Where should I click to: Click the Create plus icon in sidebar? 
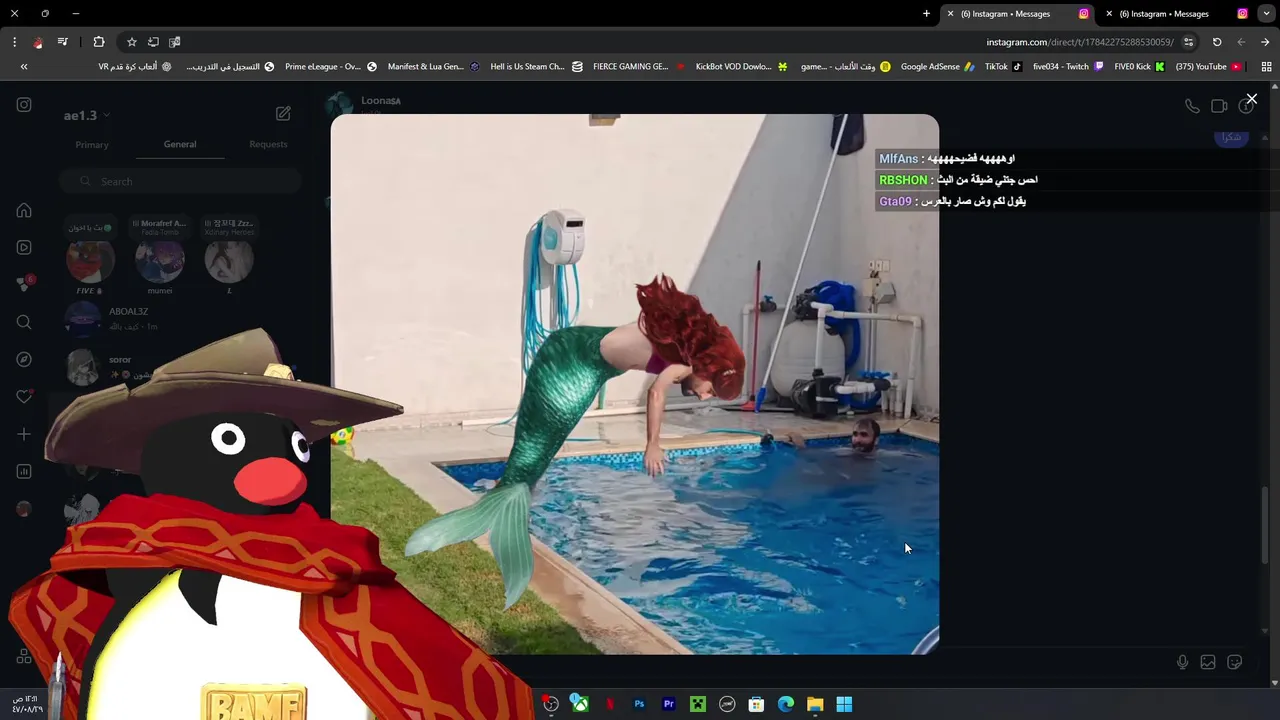coord(24,434)
